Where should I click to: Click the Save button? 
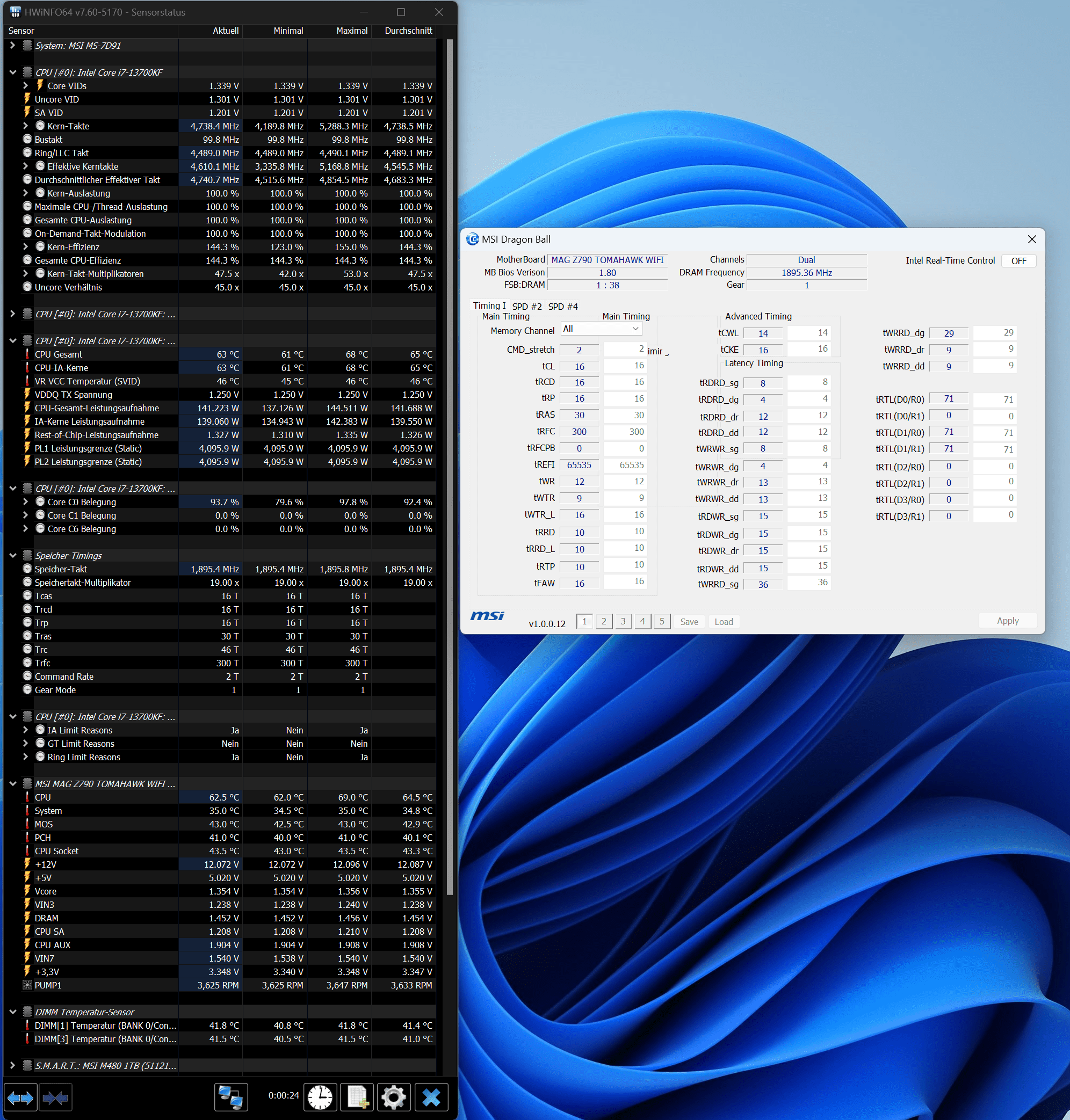point(689,621)
